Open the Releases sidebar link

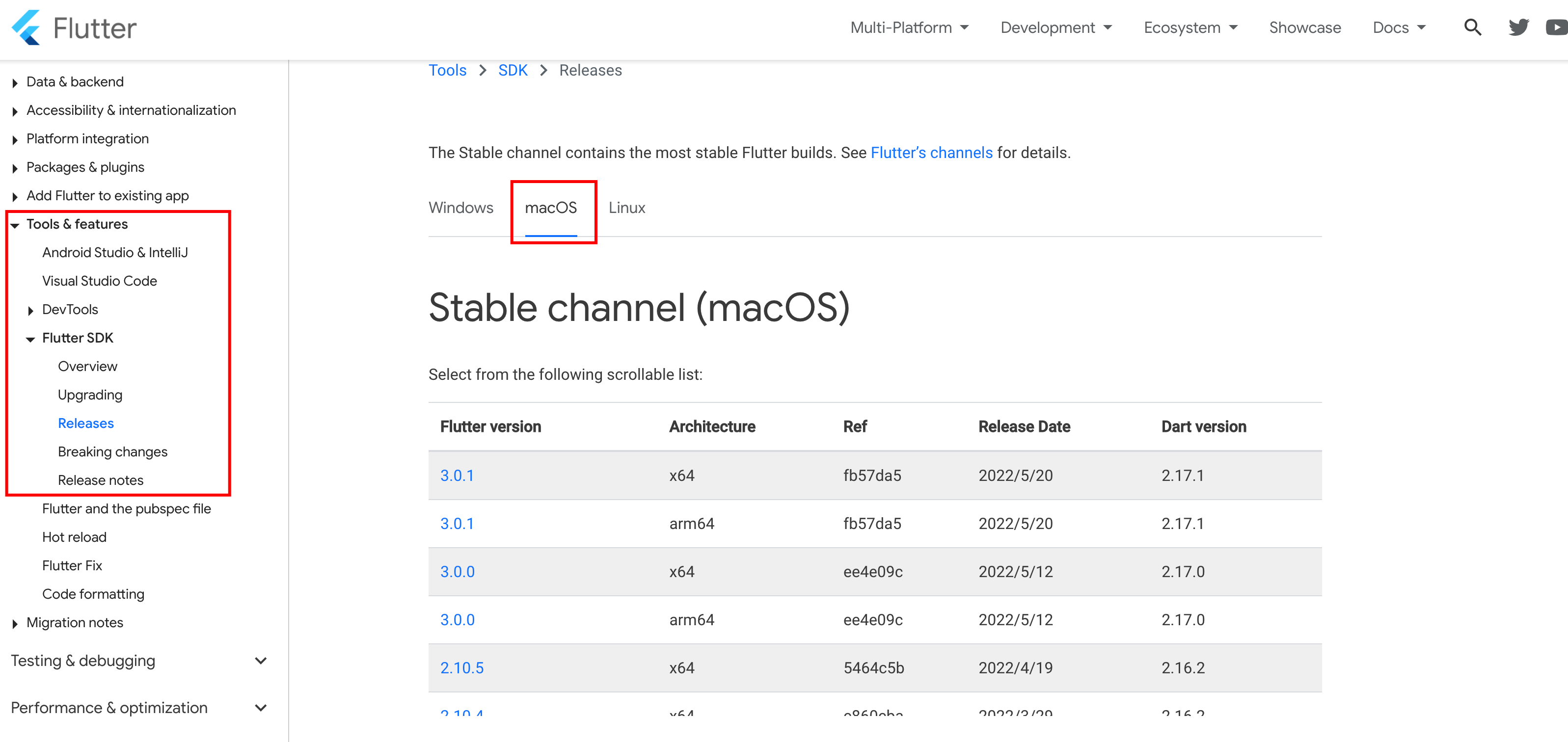coord(86,423)
